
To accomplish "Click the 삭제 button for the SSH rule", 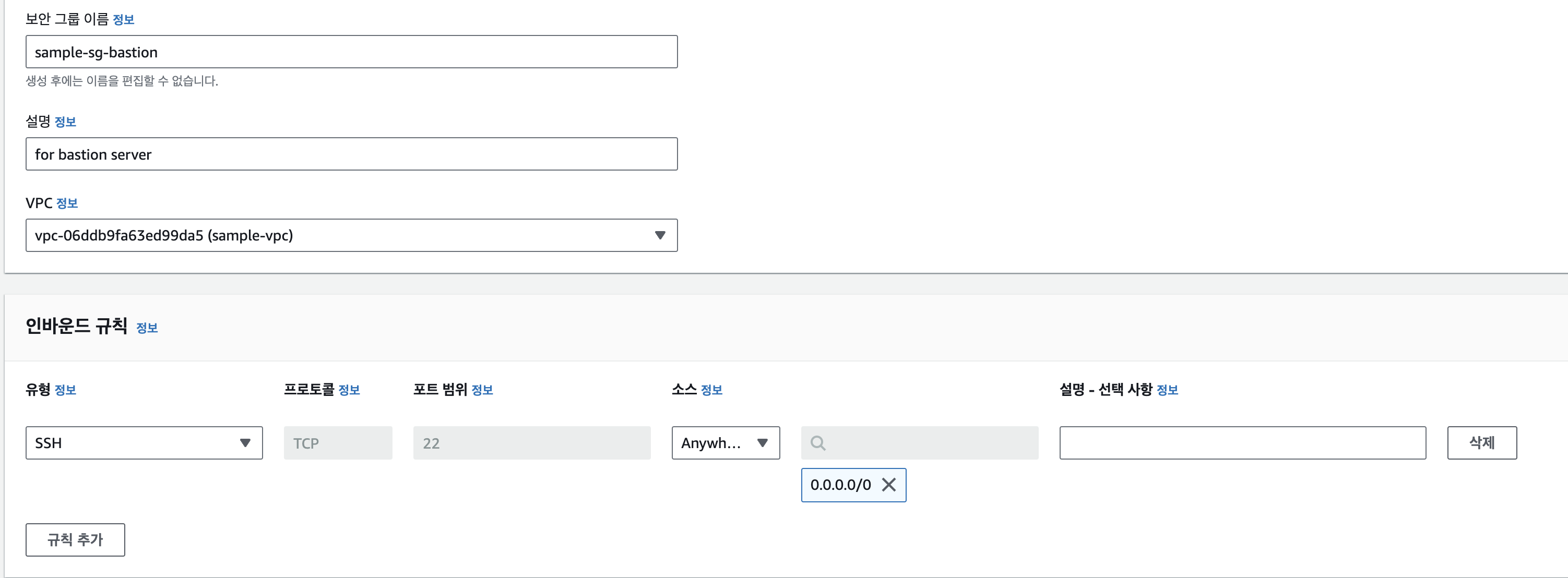I will point(1481,443).
